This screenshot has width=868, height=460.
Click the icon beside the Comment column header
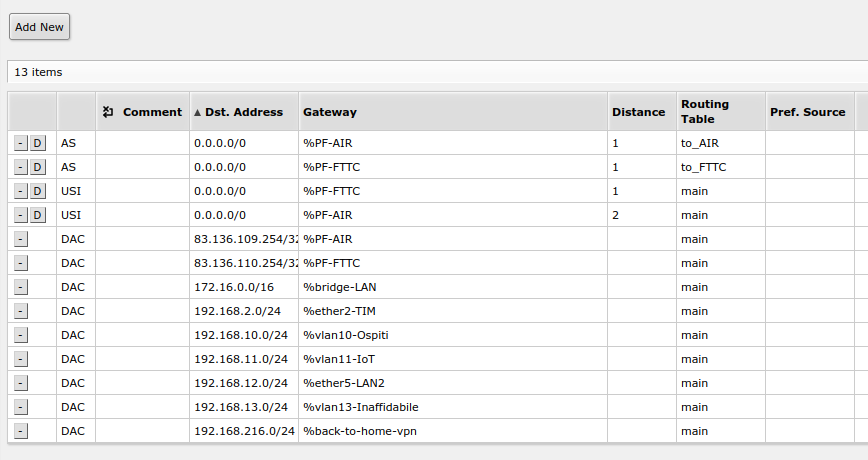pos(109,112)
